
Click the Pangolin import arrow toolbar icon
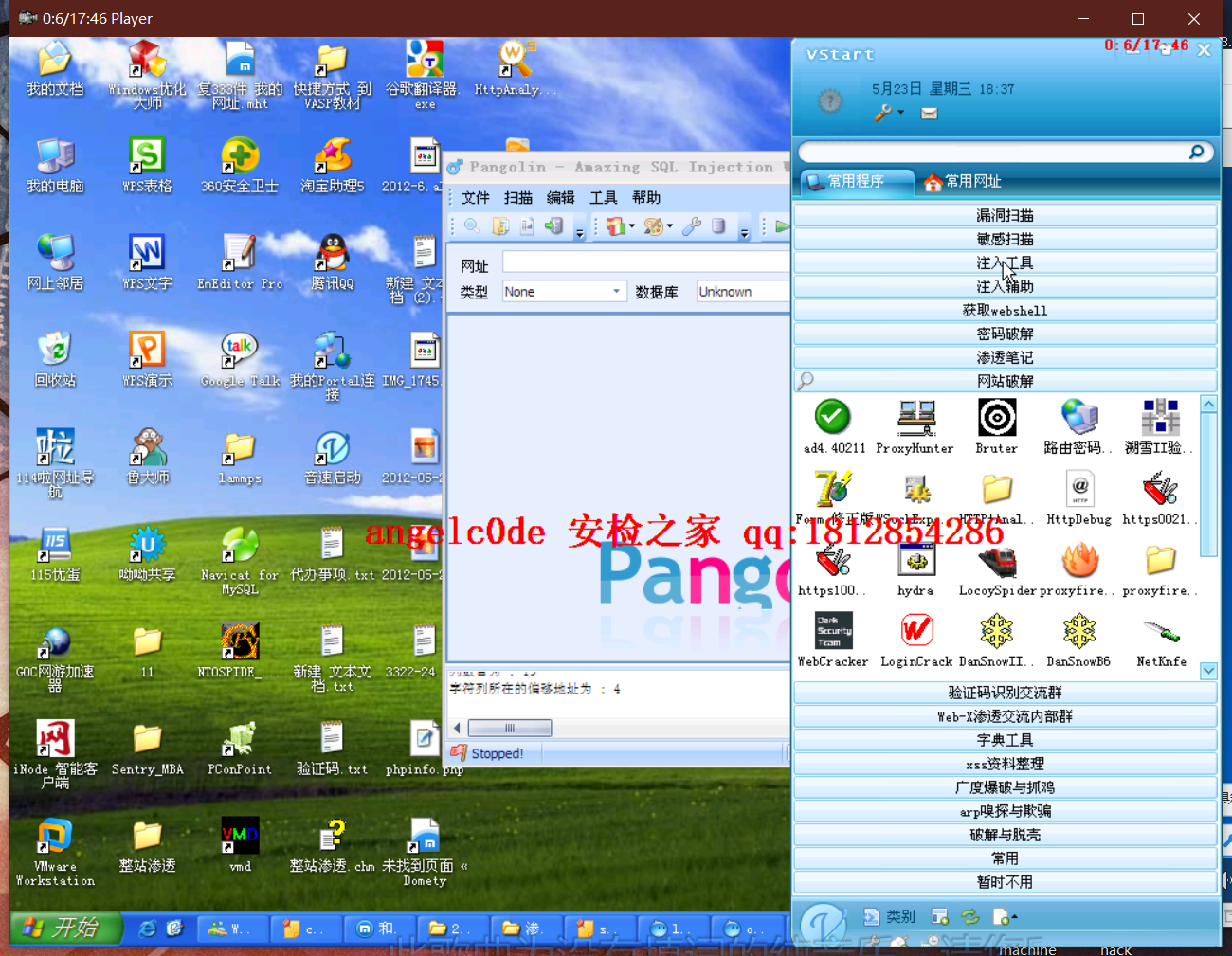554,225
